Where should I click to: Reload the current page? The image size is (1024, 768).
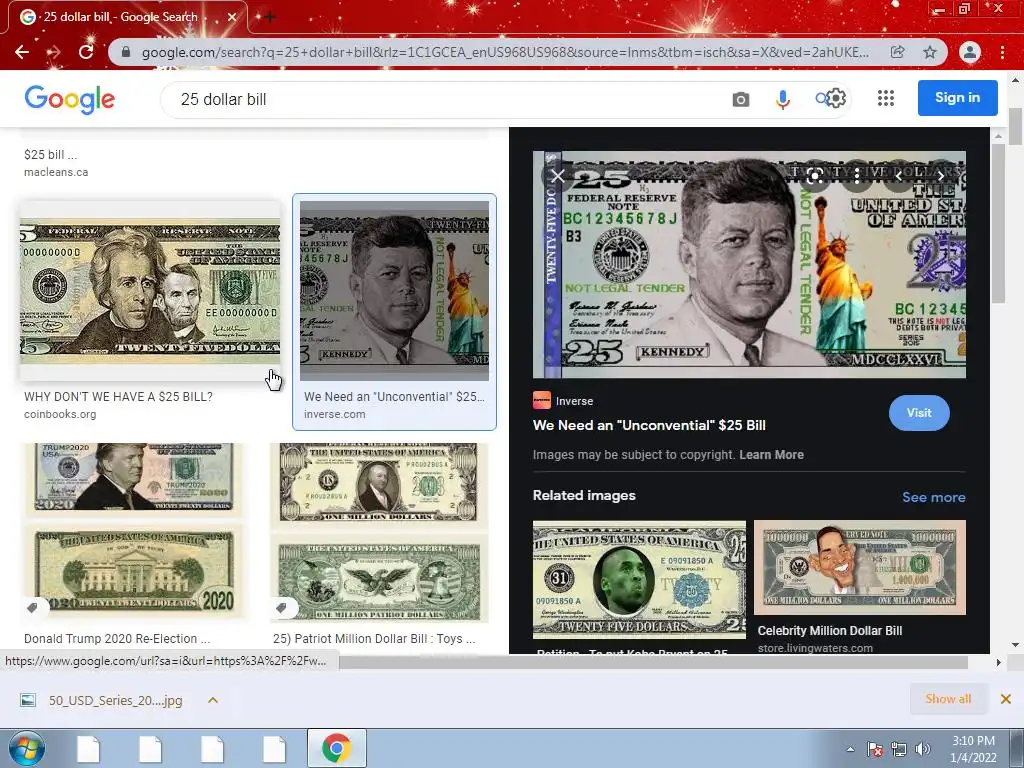pyautogui.click(x=86, y=52)
